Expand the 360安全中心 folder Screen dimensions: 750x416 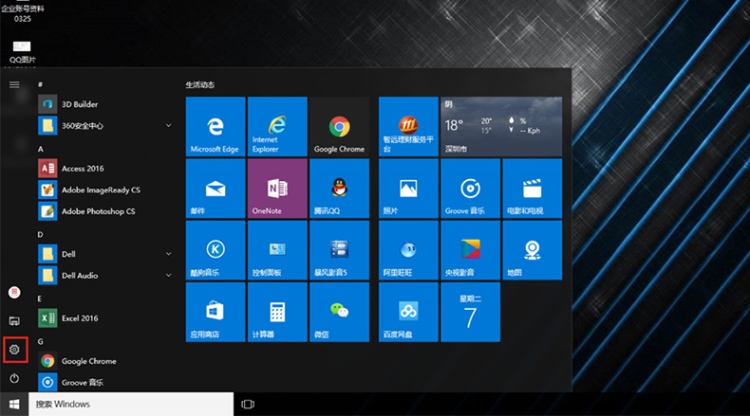tap(168, 125)
